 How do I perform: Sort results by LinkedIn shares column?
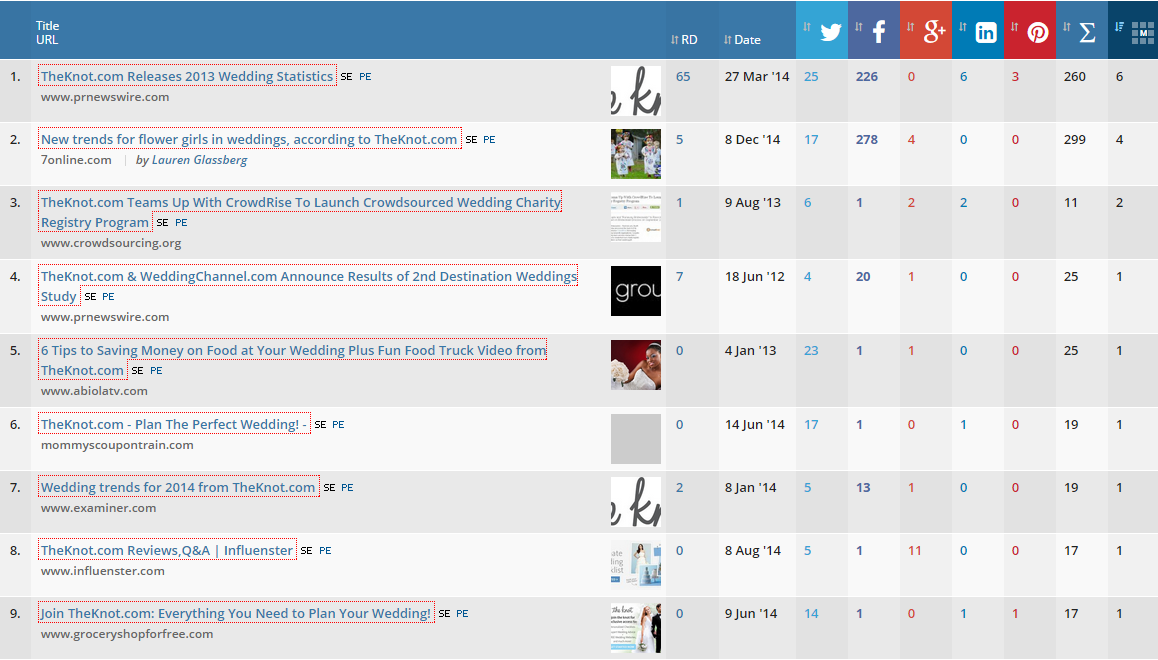978,30
